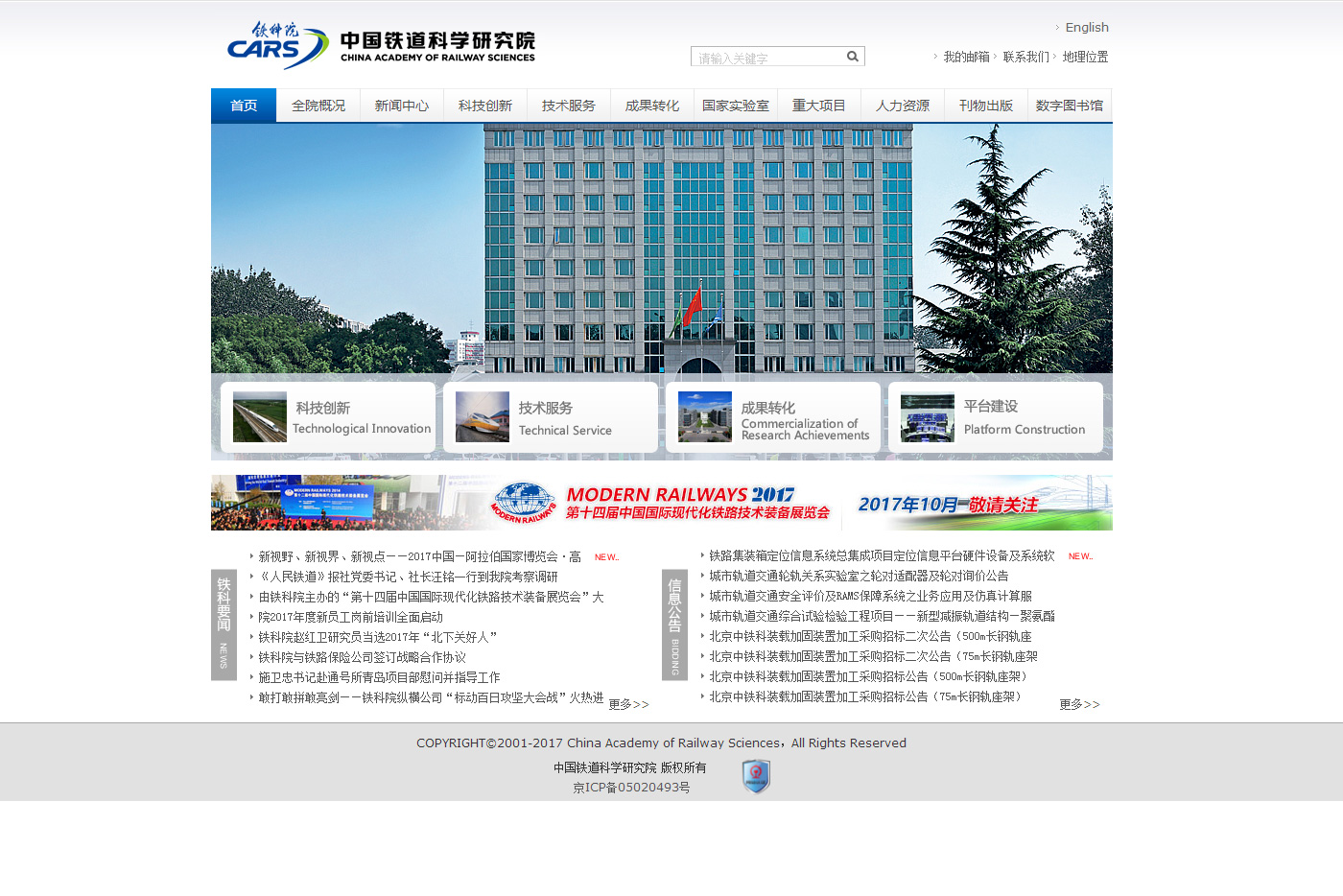1343x896 pixels.
Task: Open the 数字图书馆 menu item
Action: [x=1070, y=106]
